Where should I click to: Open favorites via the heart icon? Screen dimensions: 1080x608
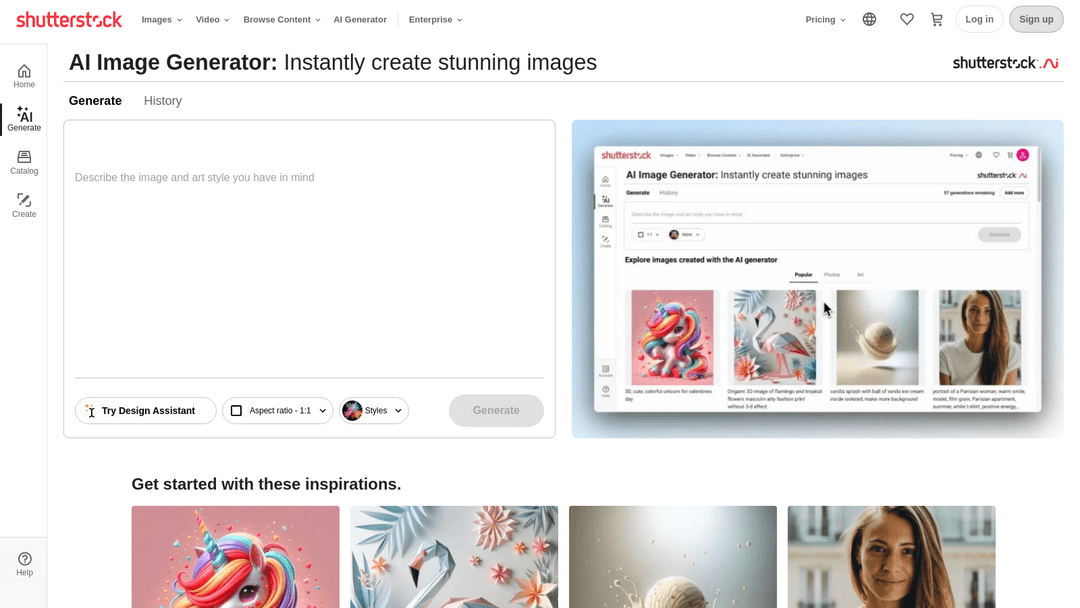(906, 19)
